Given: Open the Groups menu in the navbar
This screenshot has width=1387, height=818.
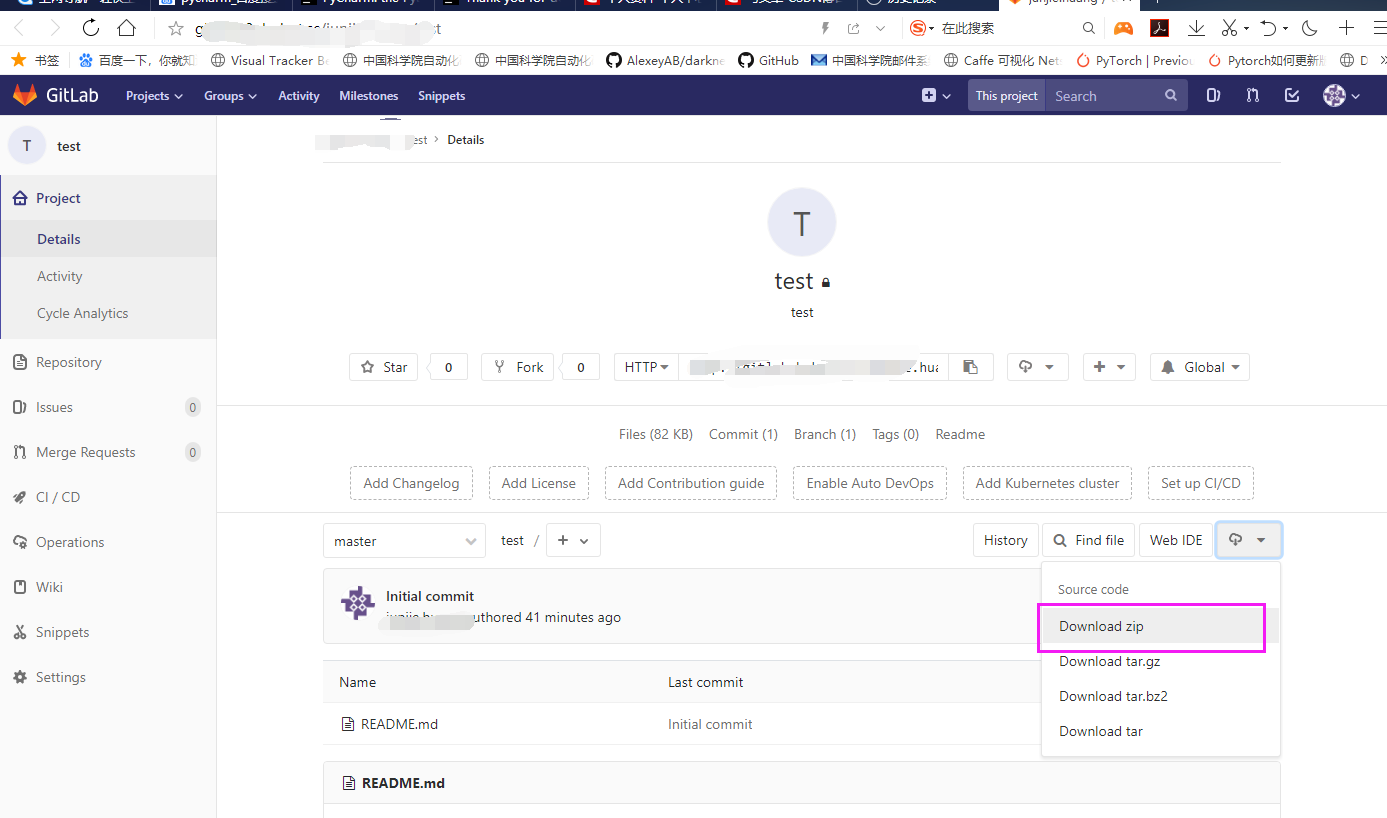Looking at the screenshot, I should (229, 95).
